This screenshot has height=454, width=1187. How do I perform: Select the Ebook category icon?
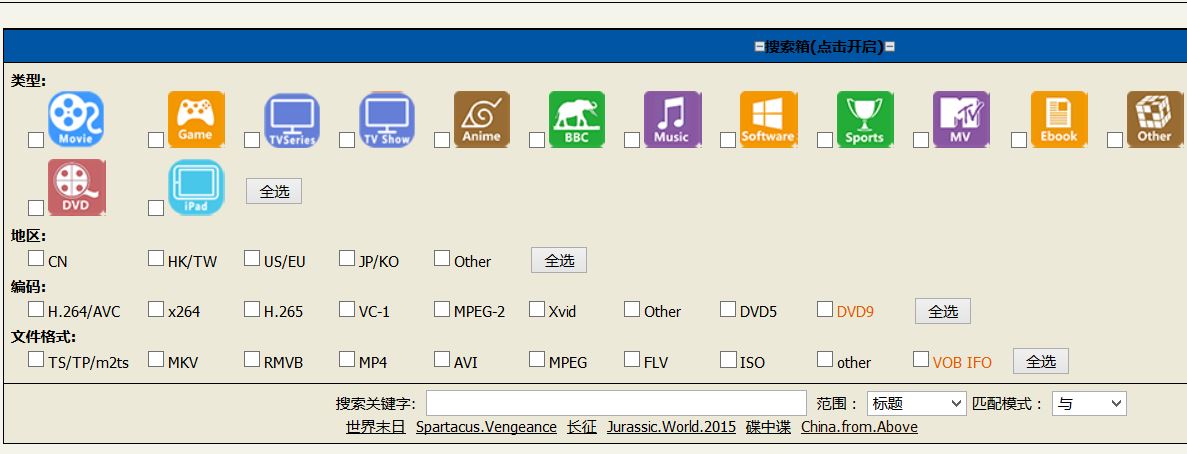pyautogui.click(x=1059, y=119)
